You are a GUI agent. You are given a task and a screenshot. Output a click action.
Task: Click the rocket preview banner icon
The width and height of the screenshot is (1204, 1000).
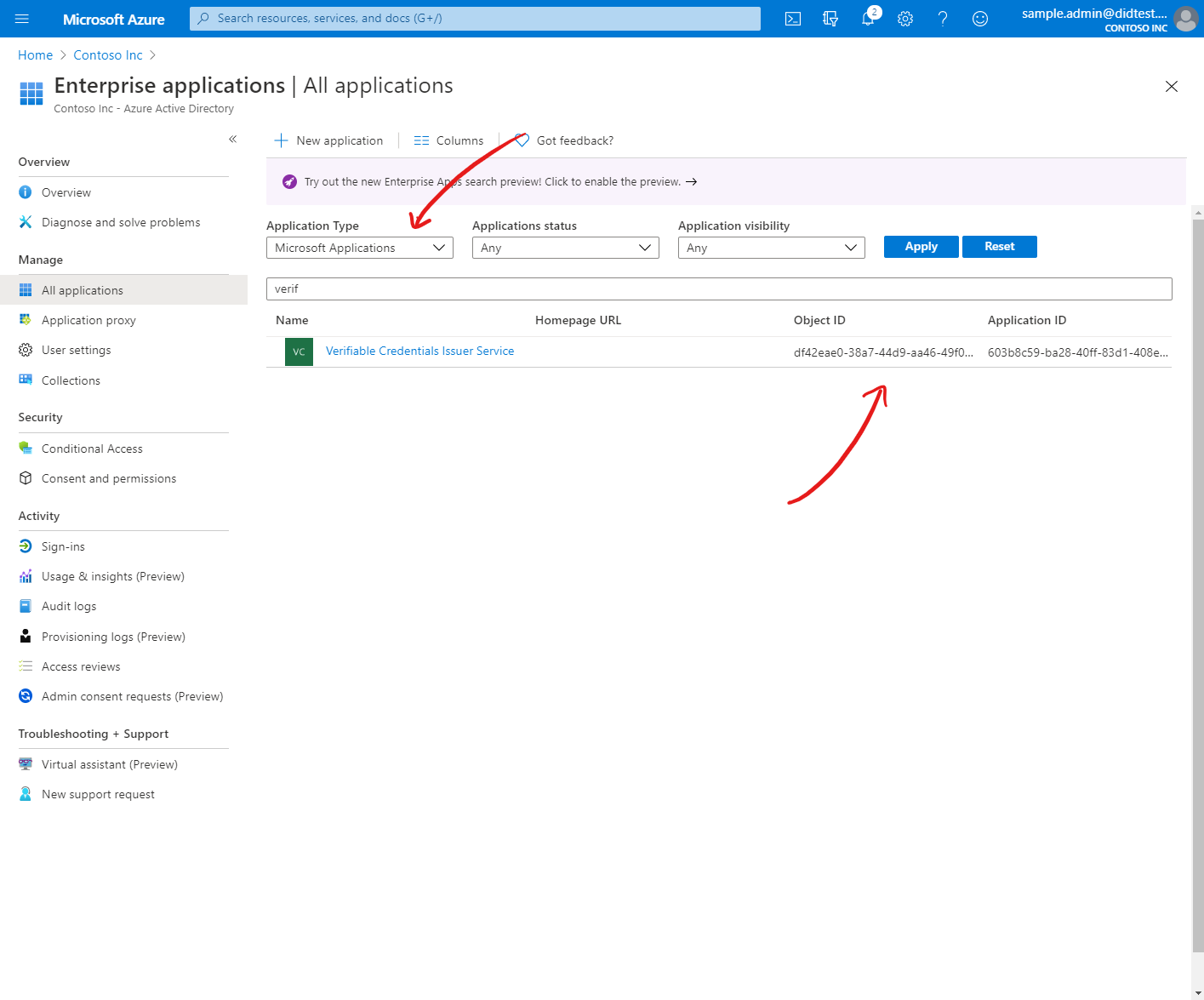(x=289, y=181)
